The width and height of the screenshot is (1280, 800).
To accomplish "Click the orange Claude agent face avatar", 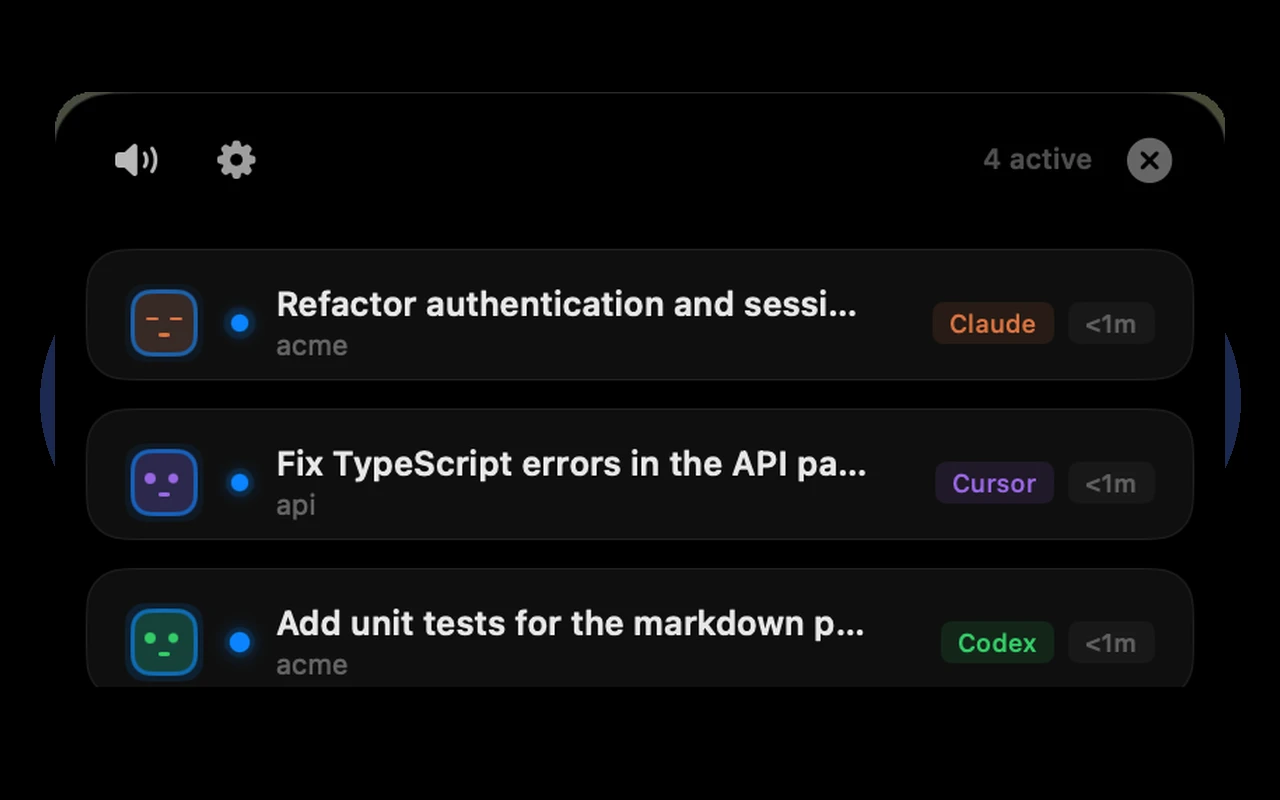I will pyautogui.click(x=164, y=323).
